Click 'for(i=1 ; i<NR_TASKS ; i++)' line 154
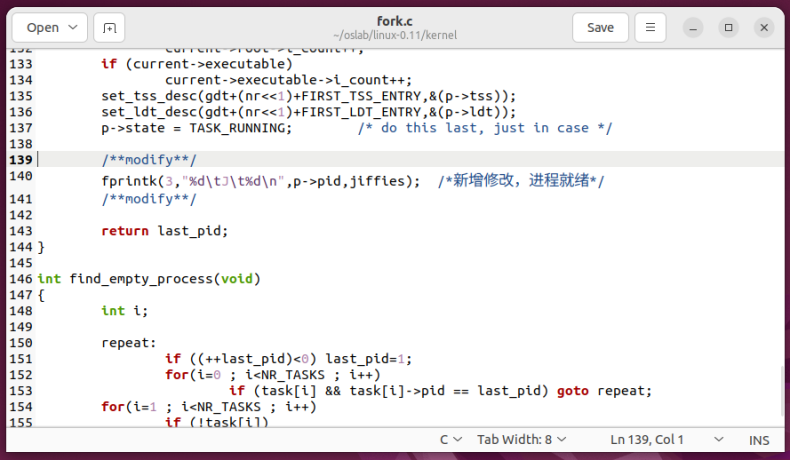Image resolution: width=790 pixels, height=461 pixels. 209,407
